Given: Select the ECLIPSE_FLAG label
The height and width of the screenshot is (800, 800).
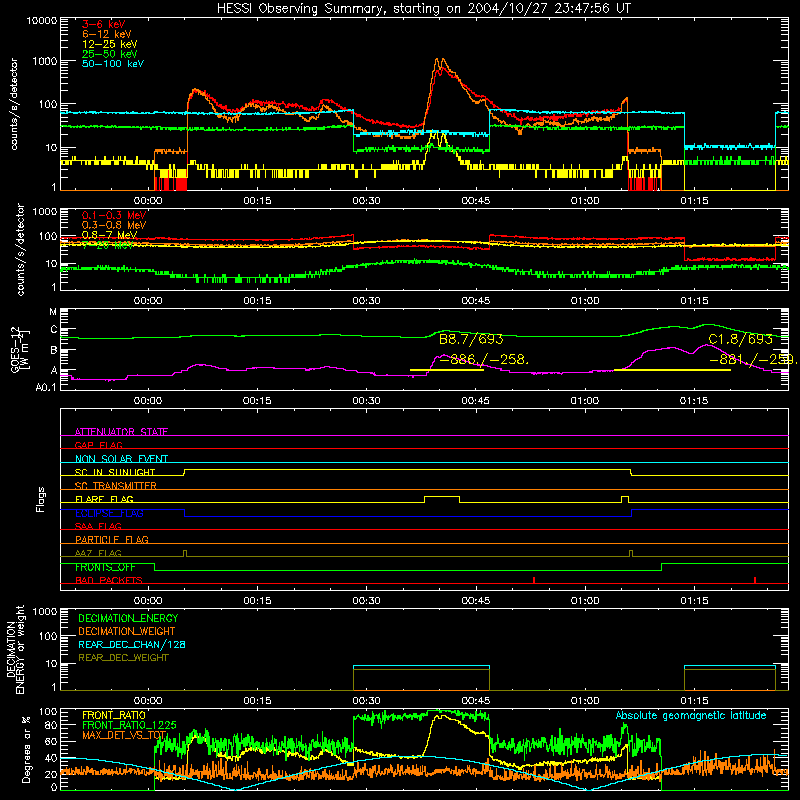Looking at the screenshot, I should (x=109, y=513).
